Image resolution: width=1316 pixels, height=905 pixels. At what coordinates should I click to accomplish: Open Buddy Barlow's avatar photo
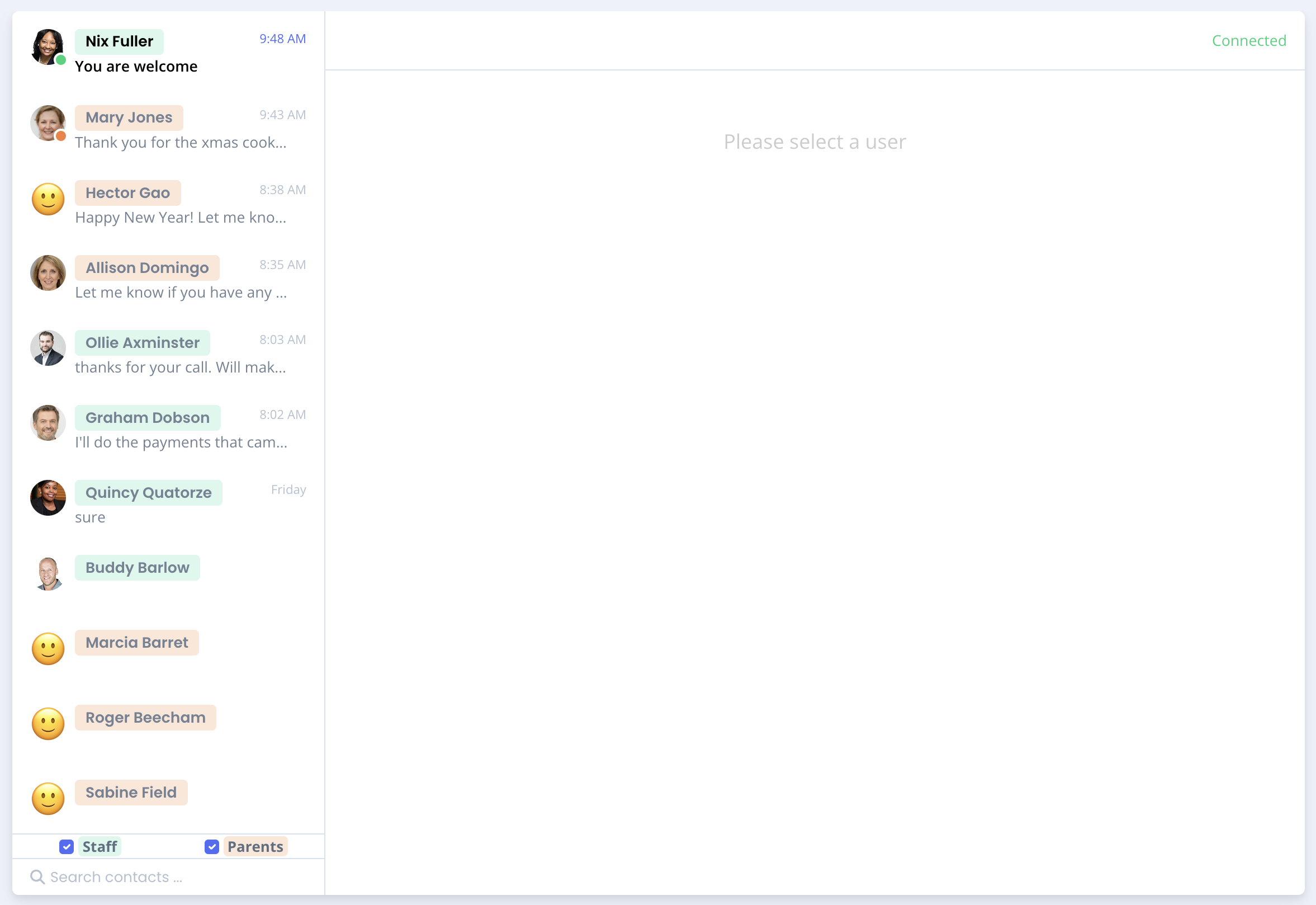pos(48,573)
